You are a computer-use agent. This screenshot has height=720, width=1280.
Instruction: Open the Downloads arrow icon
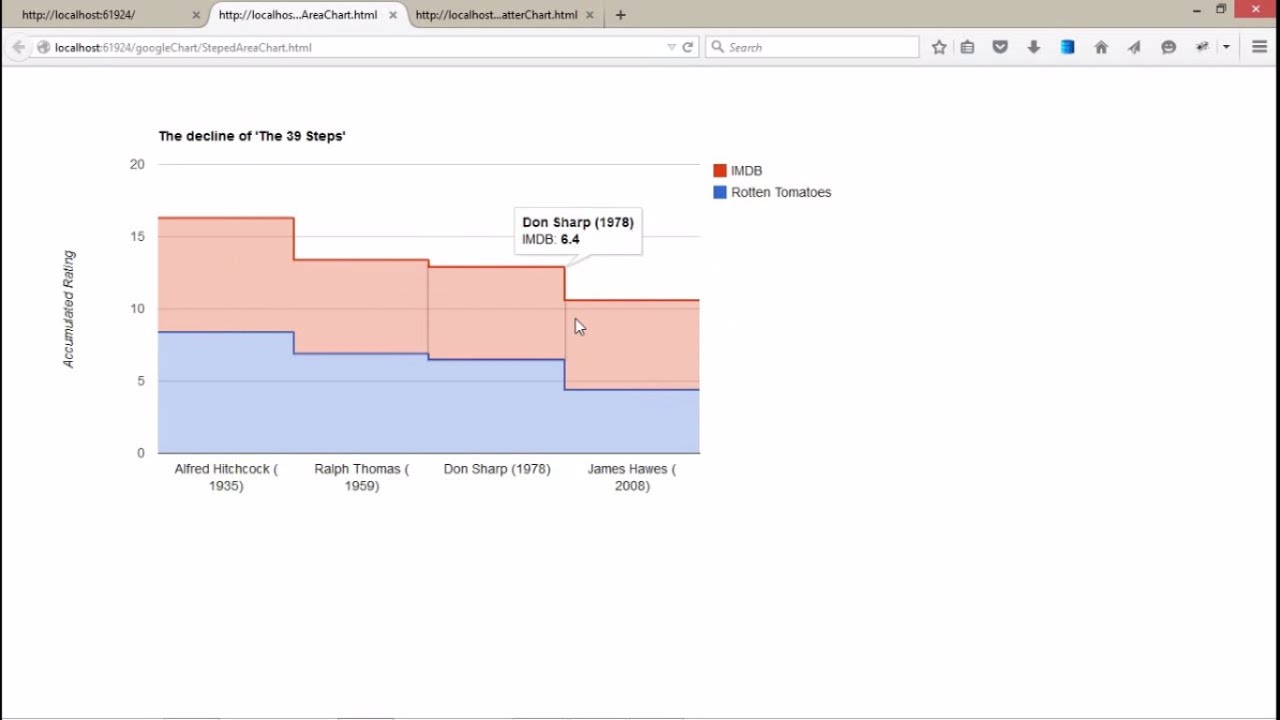pos(1034,47)
